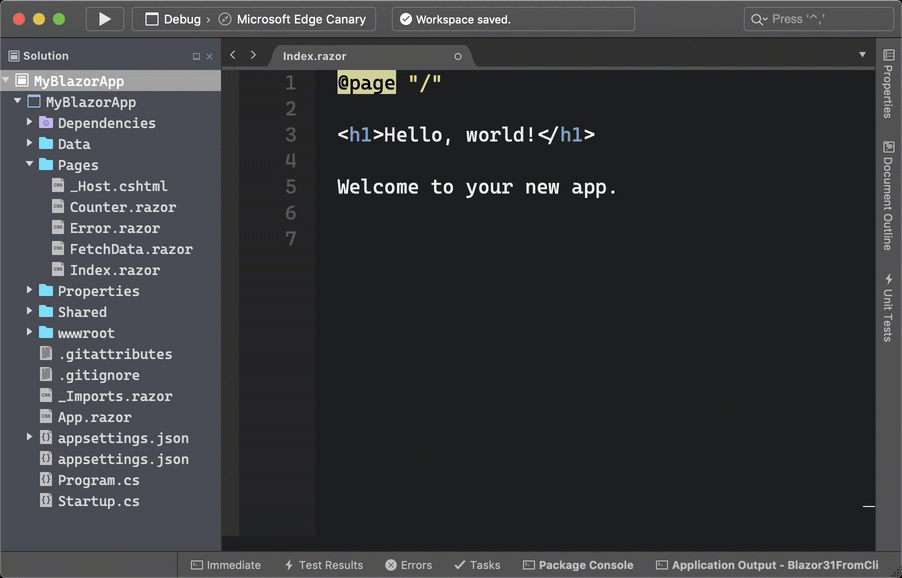Open the Unit Tests side pad
Screen dimensions: 902x578
[888, 308]
